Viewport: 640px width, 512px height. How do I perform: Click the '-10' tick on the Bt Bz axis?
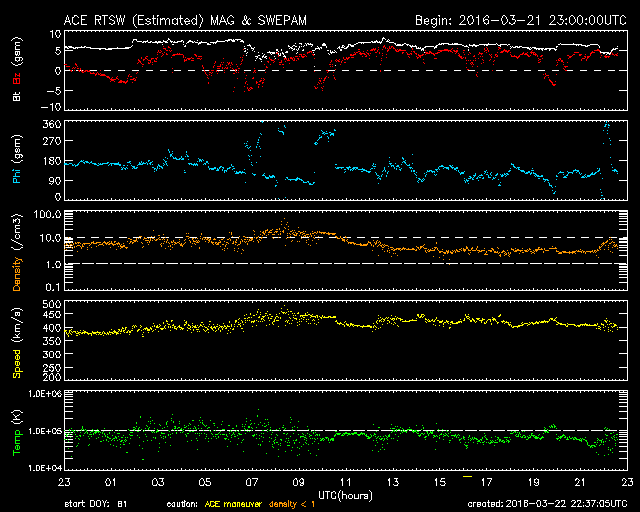coord(51,107)
